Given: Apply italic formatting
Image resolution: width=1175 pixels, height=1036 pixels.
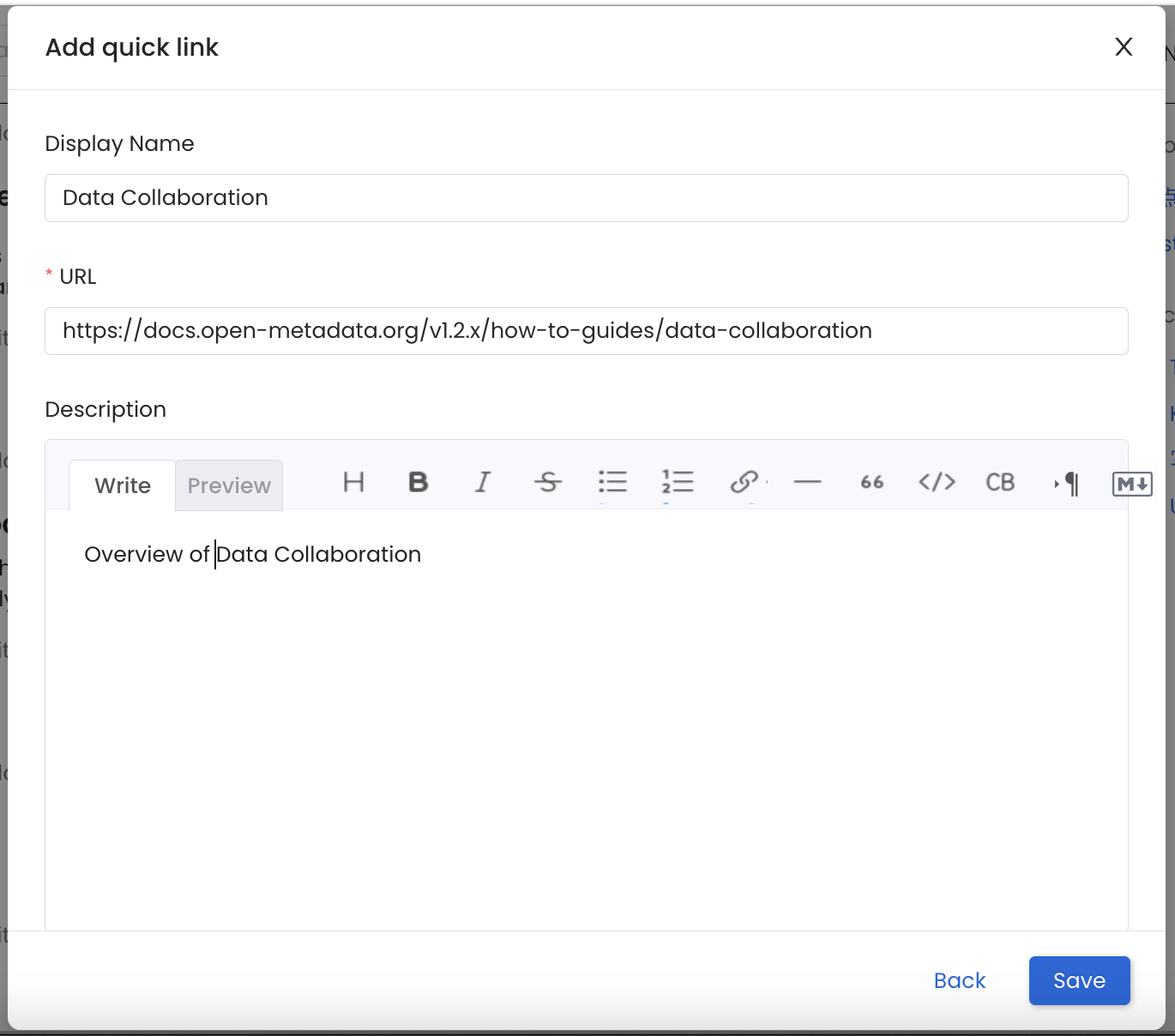Looking at the screenshot, I should [483, 483].
